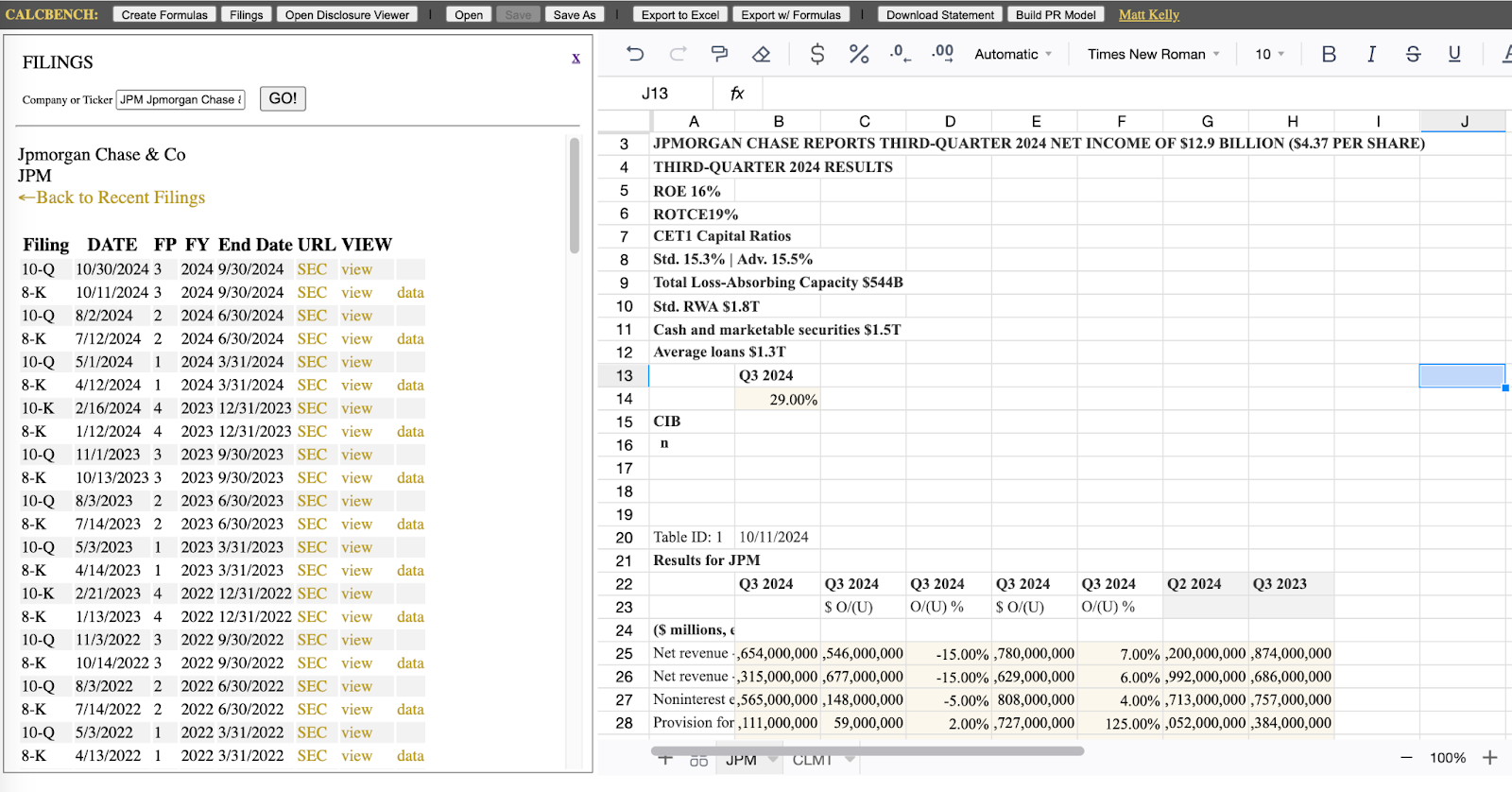
Task: Click the Company or Ticker input field
Action: pyautogui.click(x=180, y=99)
